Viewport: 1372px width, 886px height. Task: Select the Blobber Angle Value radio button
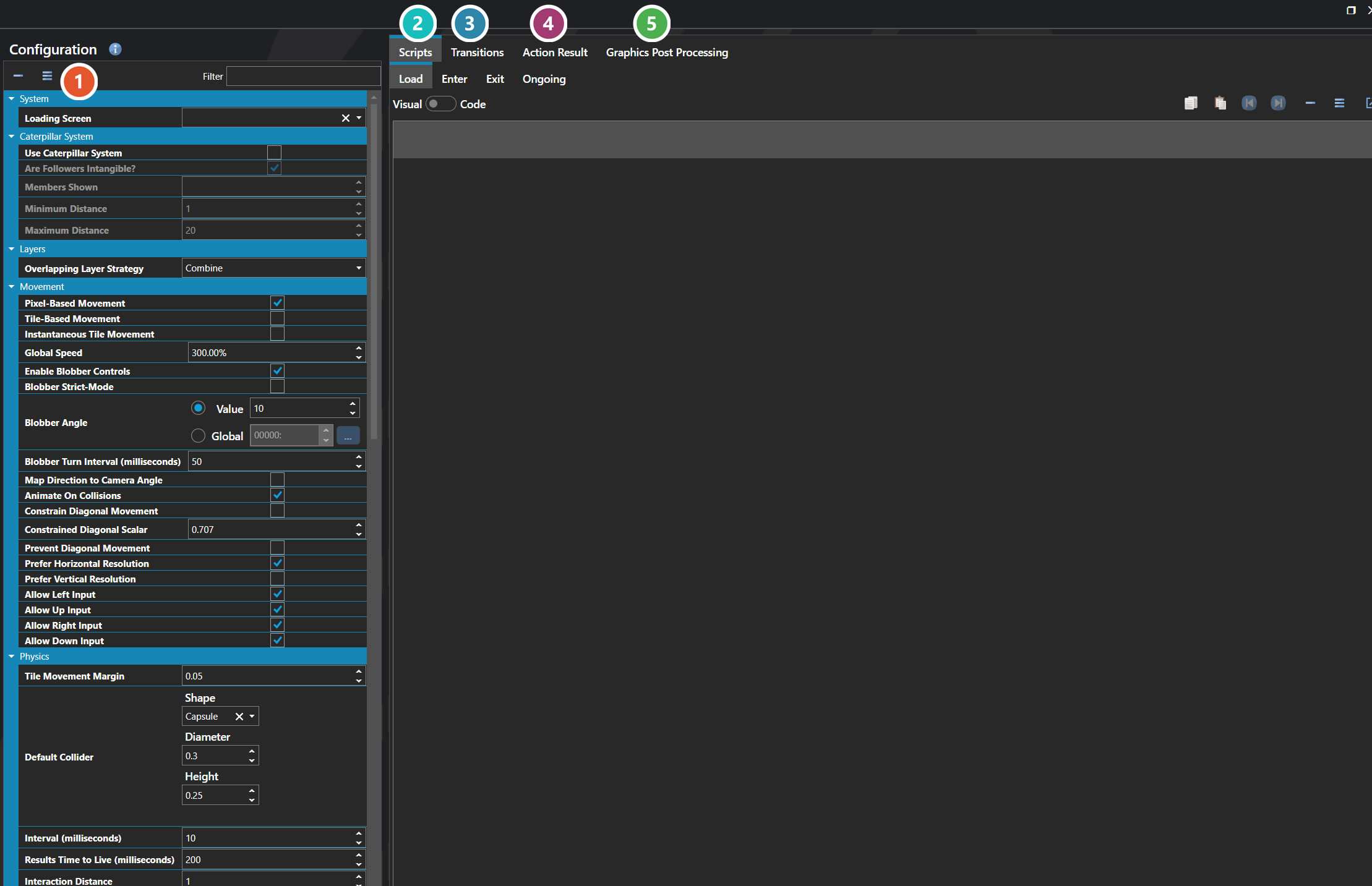click(x=198, y=408)
